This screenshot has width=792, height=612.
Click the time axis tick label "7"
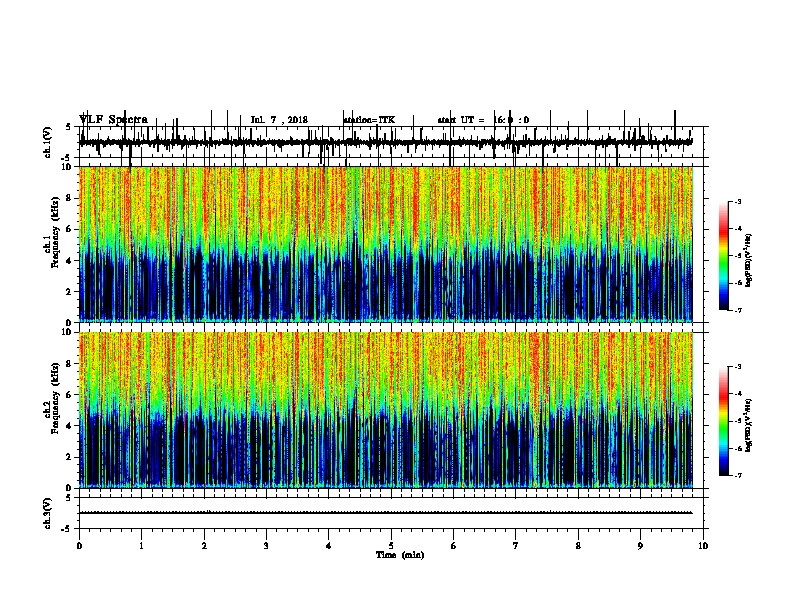pos(516,546)
